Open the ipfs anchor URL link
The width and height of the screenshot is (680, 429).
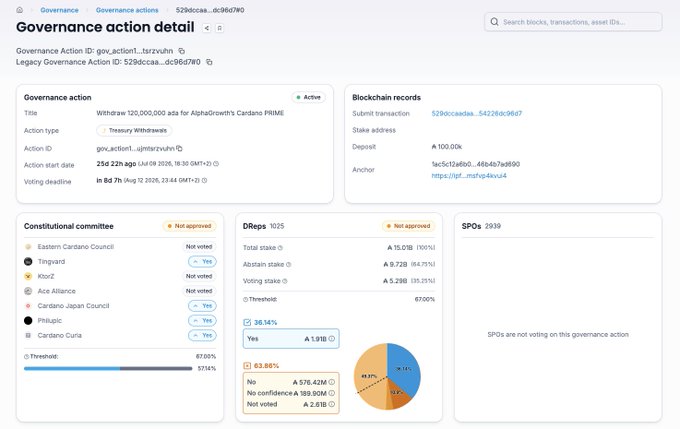coord(469,176)
